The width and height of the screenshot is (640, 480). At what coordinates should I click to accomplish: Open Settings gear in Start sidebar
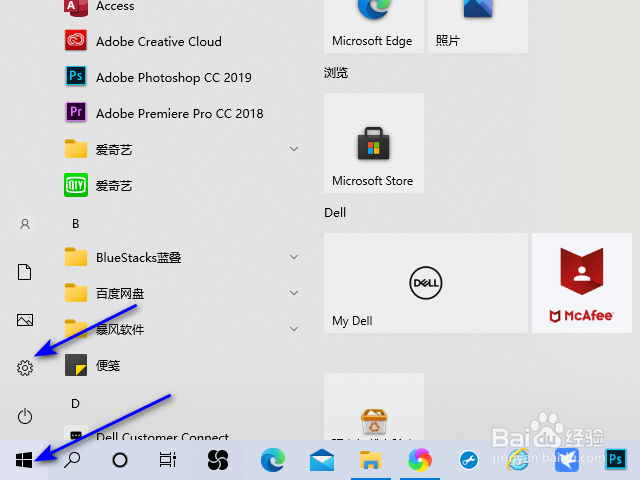[x=25, y=368]
